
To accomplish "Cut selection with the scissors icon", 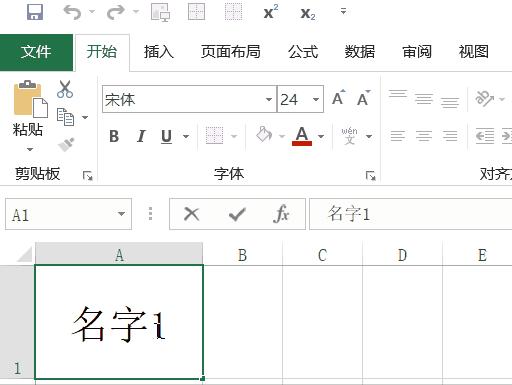I will (x=65, y=89).
